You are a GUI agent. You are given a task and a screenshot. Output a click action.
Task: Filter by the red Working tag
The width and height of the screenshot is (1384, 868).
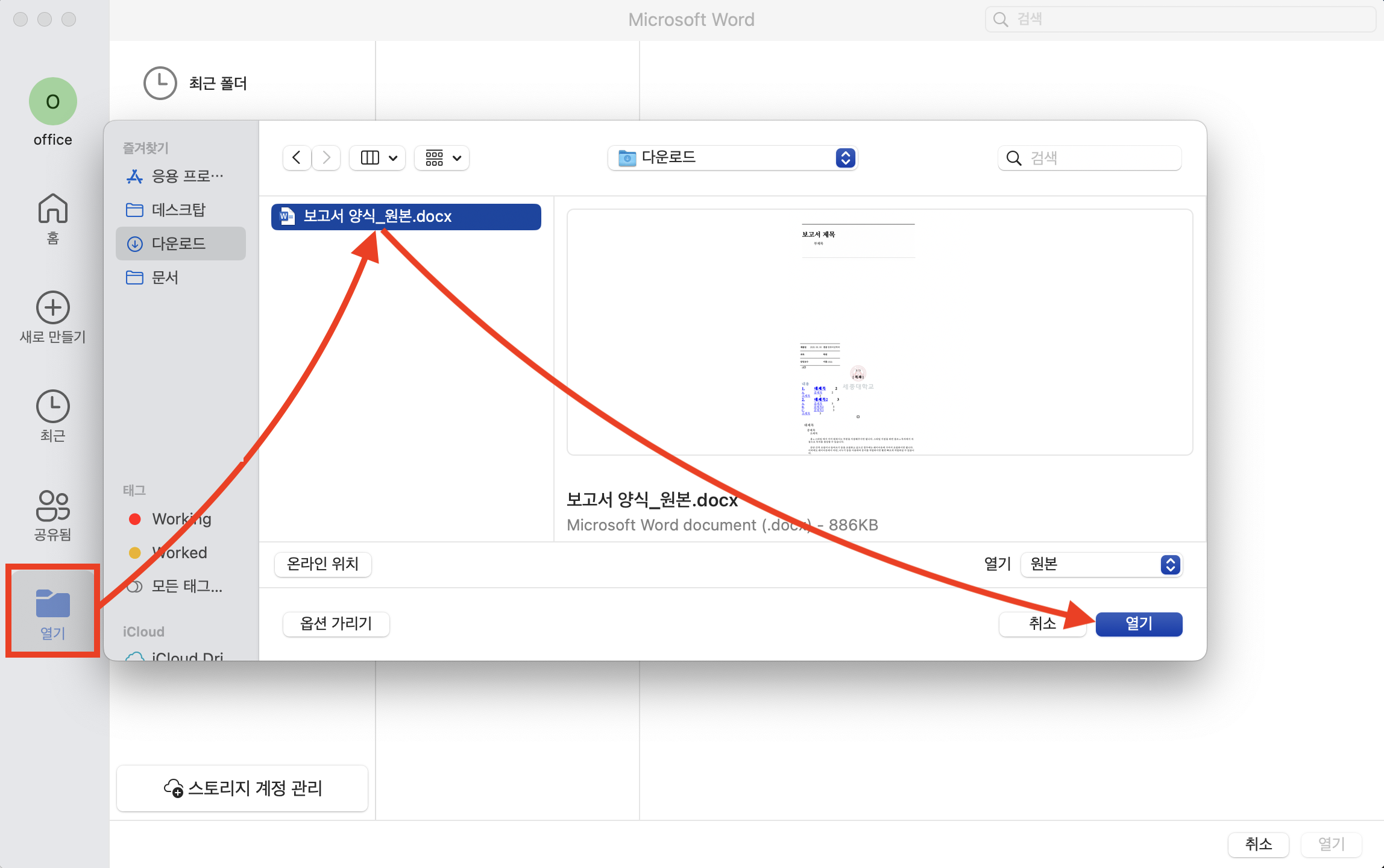(181, 519)
